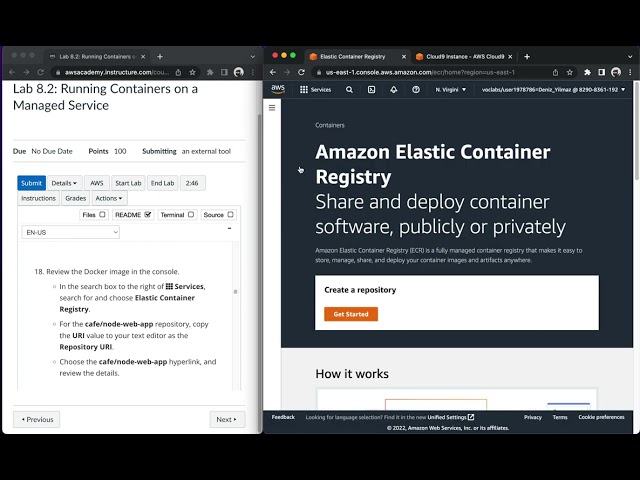Image resolution: width=640 pixels, height=480 pixels.
Task: Click the Grades button
Action: pos(76,198)
